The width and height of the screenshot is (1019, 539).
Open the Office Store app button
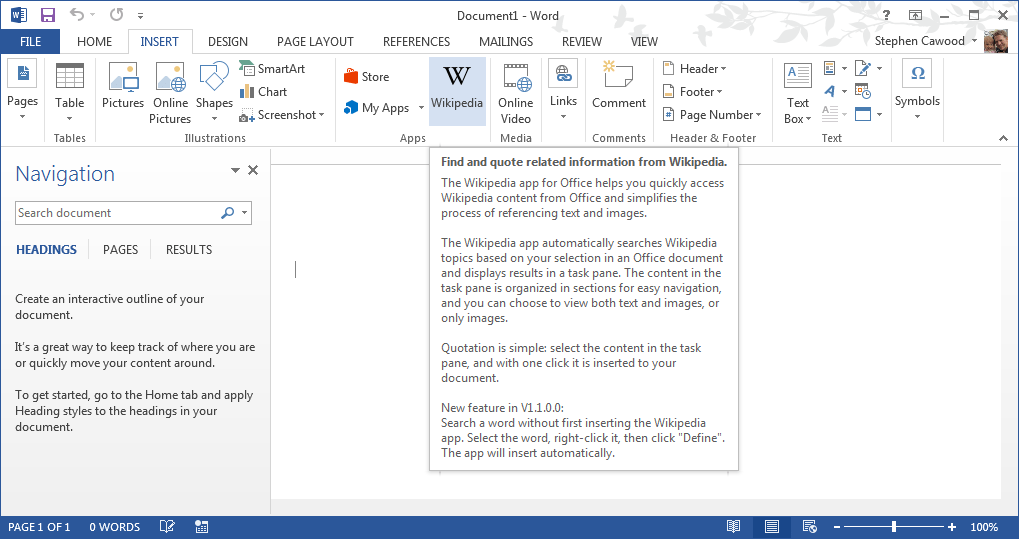tap(367, 77)
